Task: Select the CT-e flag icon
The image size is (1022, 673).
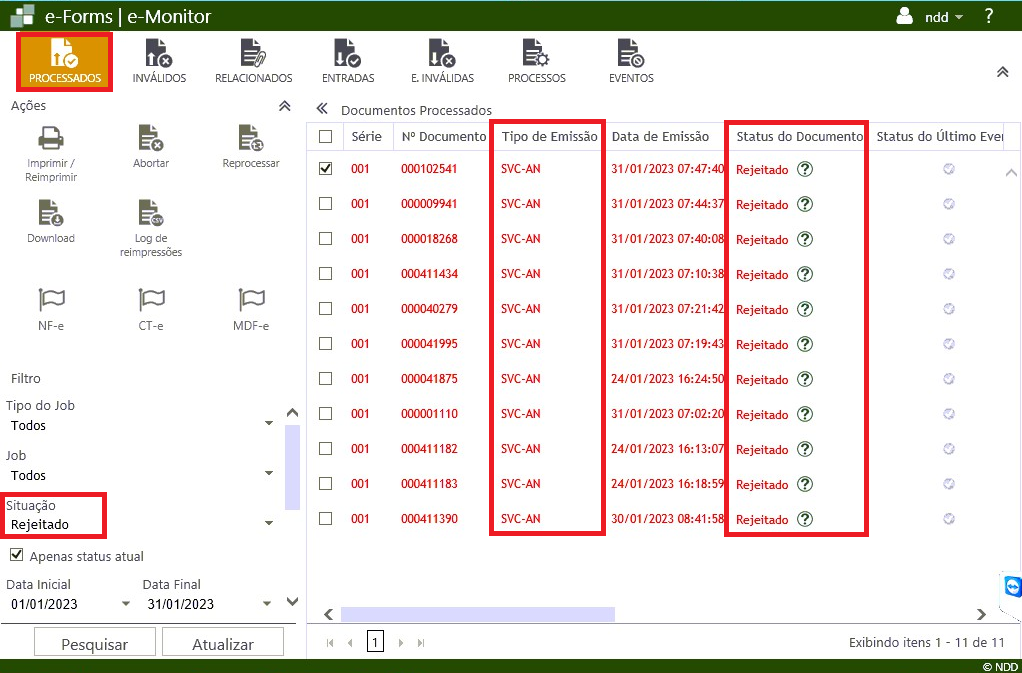Action: click(151, 300)
